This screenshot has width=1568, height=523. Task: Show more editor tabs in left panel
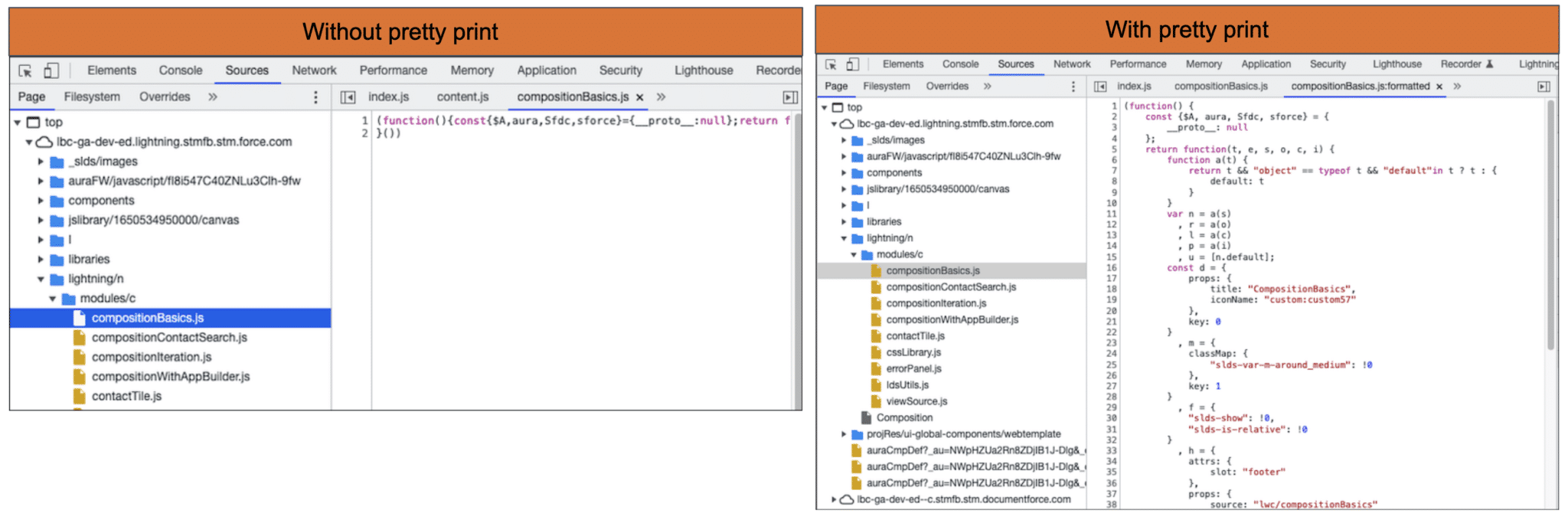coord(661,97)
